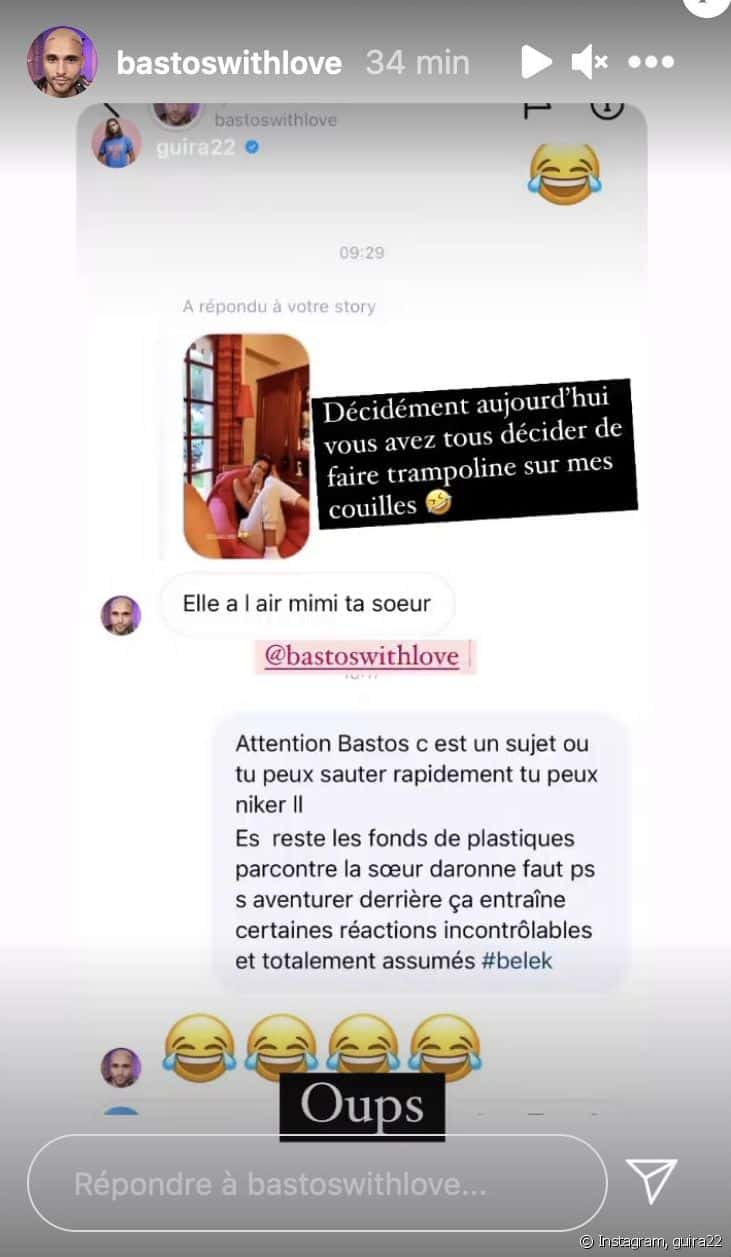Unmute the story sound
The height and width of the screenshot is (1257, 731).
(589, 62)
